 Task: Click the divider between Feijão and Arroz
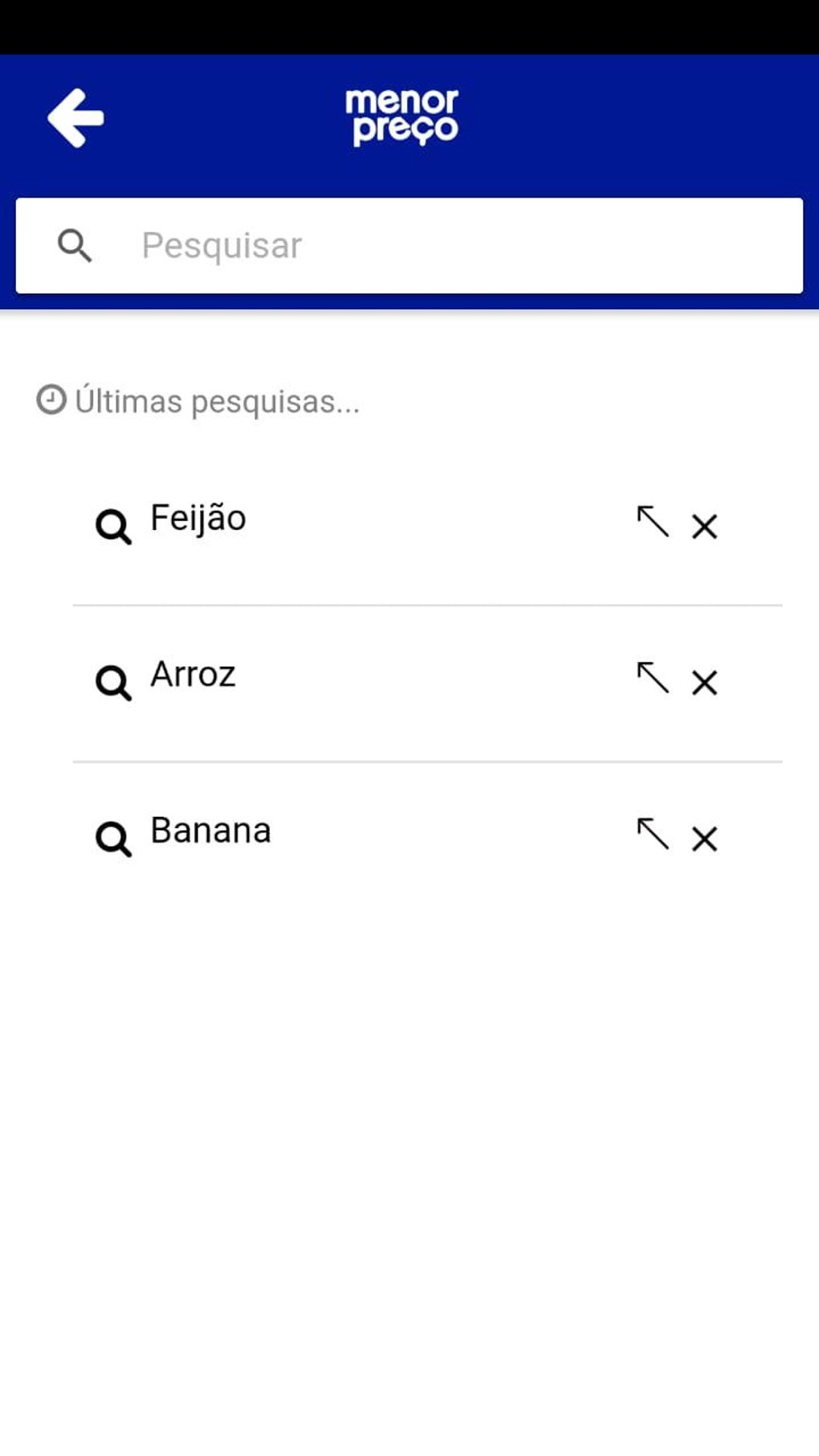point(427,606)
